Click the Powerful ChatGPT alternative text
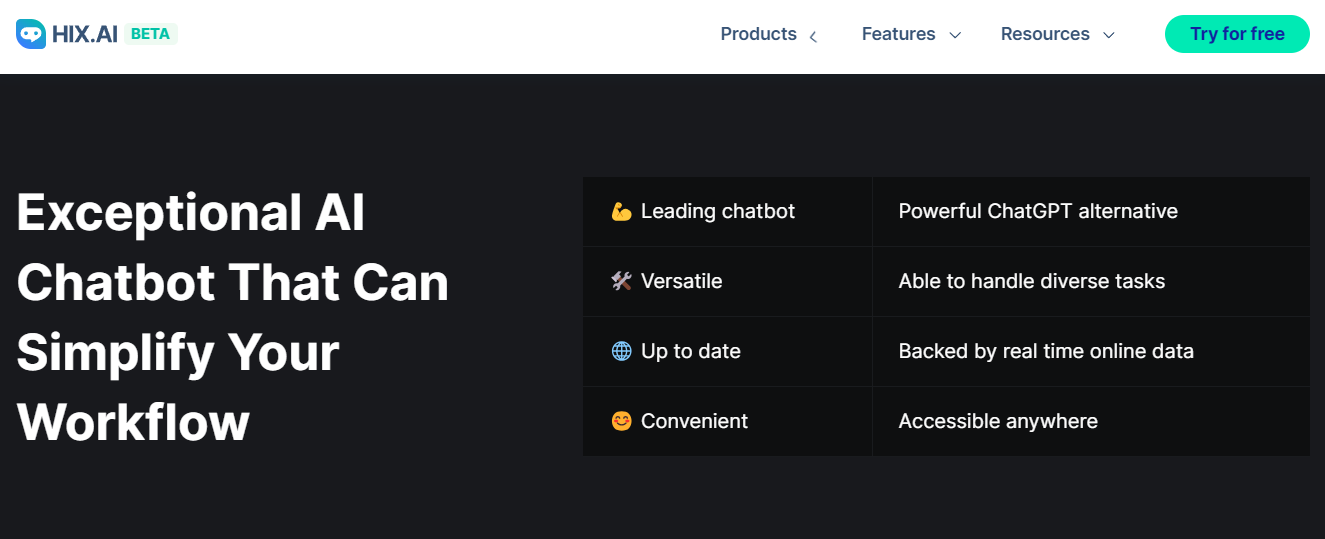This screenshot has width=1325, height=539. tap(1038, 212)
